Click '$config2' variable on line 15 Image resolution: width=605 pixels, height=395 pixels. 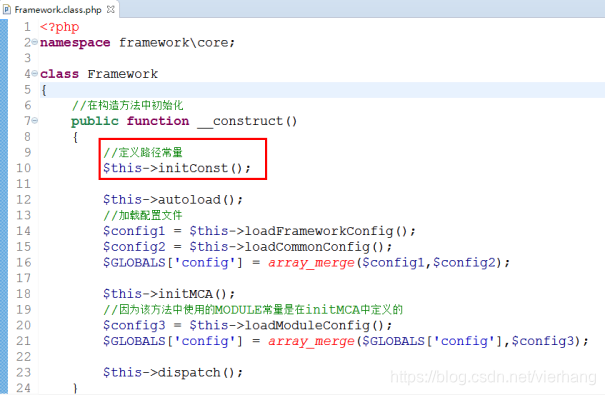(x=134, y=247)
